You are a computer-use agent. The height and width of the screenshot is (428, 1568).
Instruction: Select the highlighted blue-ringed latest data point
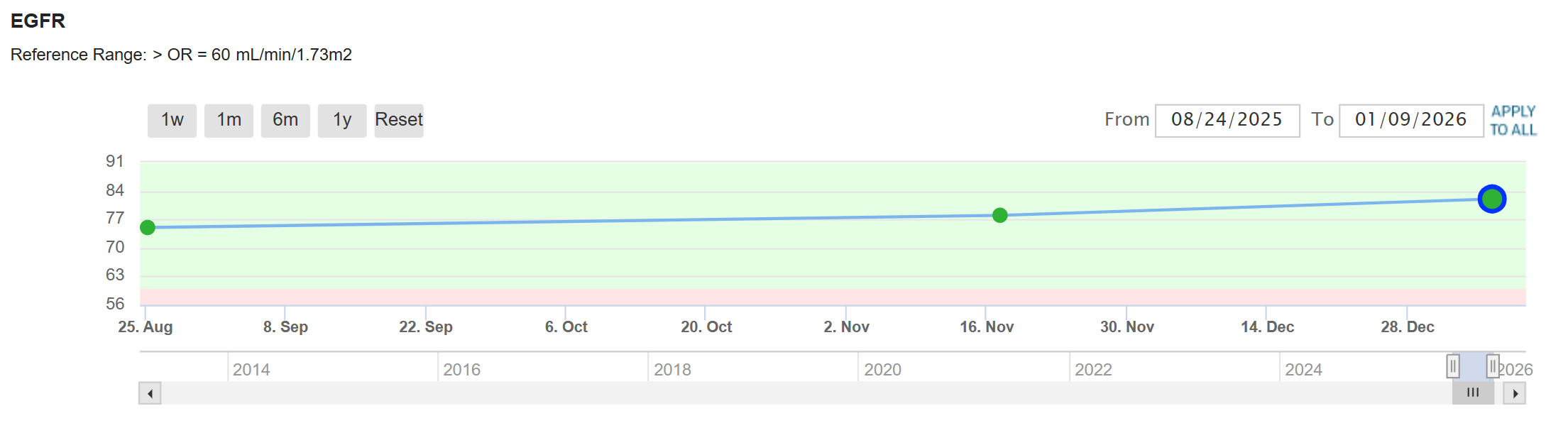point(1491,199)
